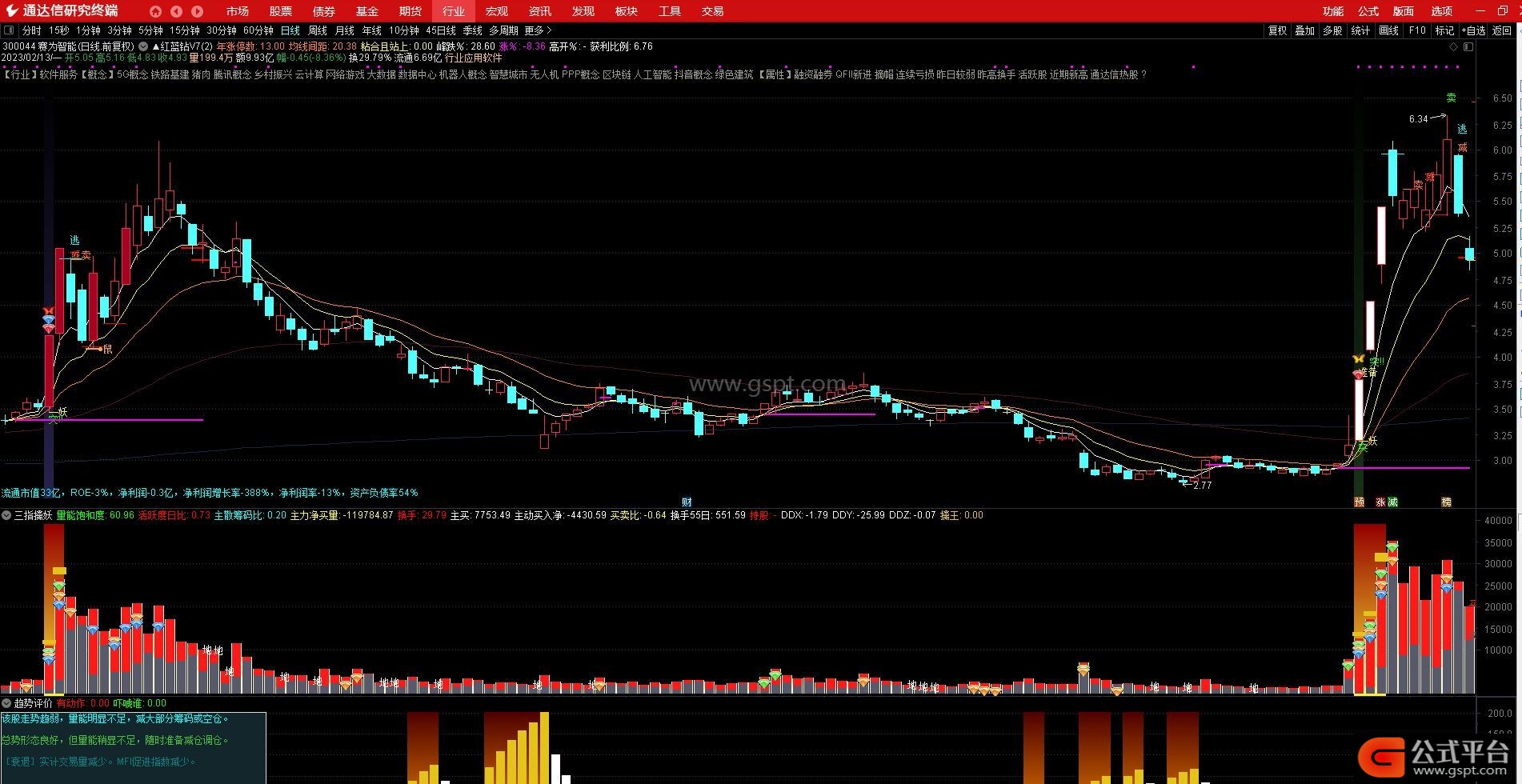Click the 人工智能 concept tag
The image size is (1522, 784).
coord(652,74)
